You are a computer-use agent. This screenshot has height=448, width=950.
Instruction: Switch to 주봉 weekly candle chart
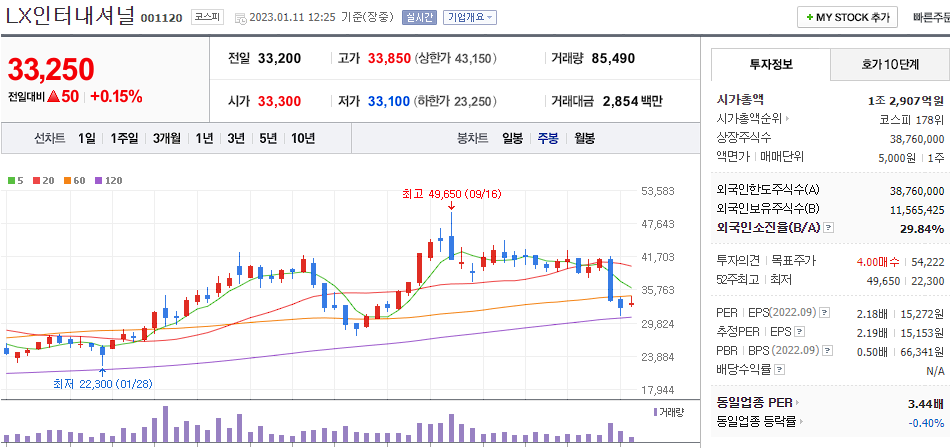pos(548,138)
